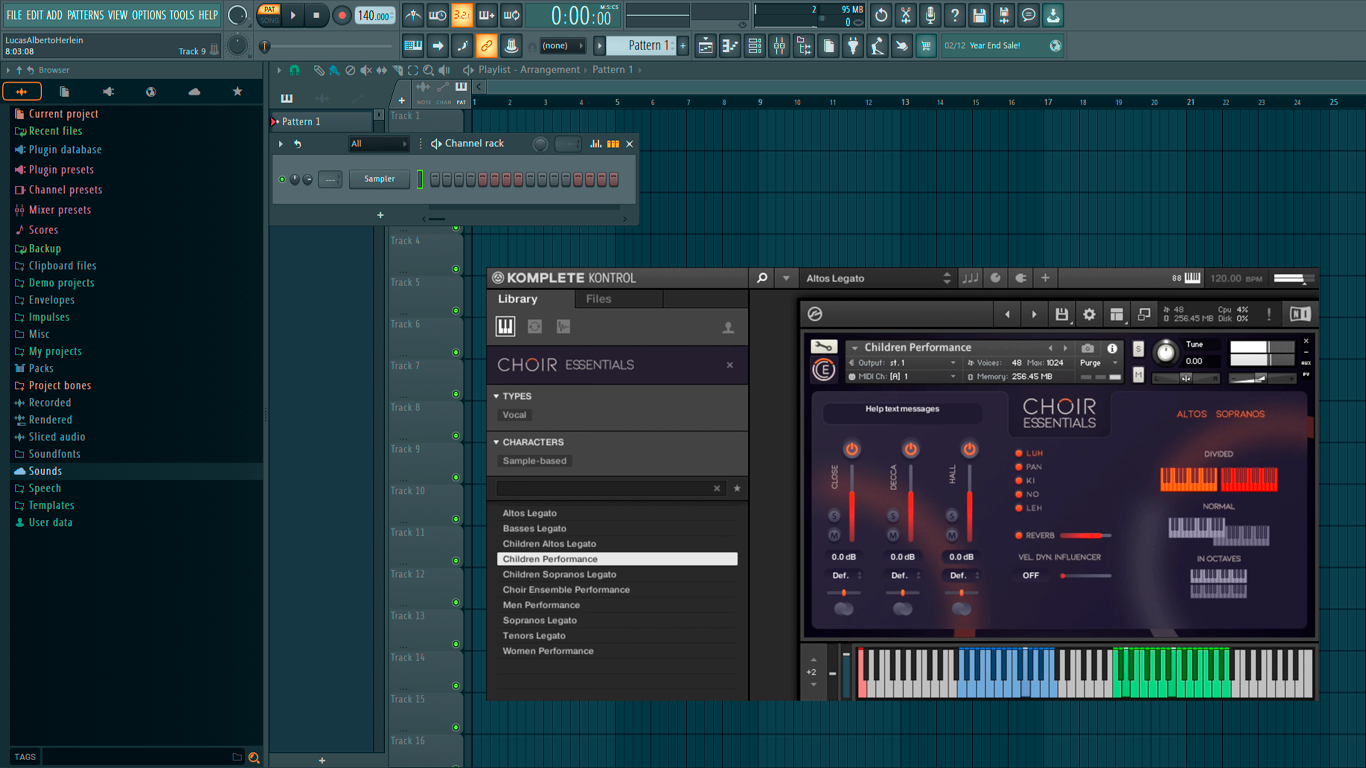Viewport: 1366px width, 768px height.
Task: Open the (none) pattern snap dropdown
Action: [562, 46]
